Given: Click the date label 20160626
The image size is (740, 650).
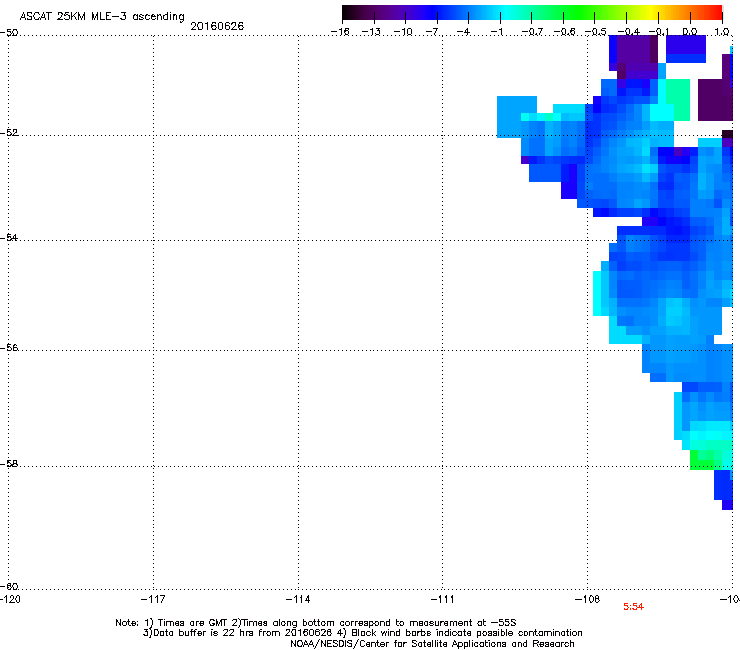Looking at the screenshot, I should (217, 26).
